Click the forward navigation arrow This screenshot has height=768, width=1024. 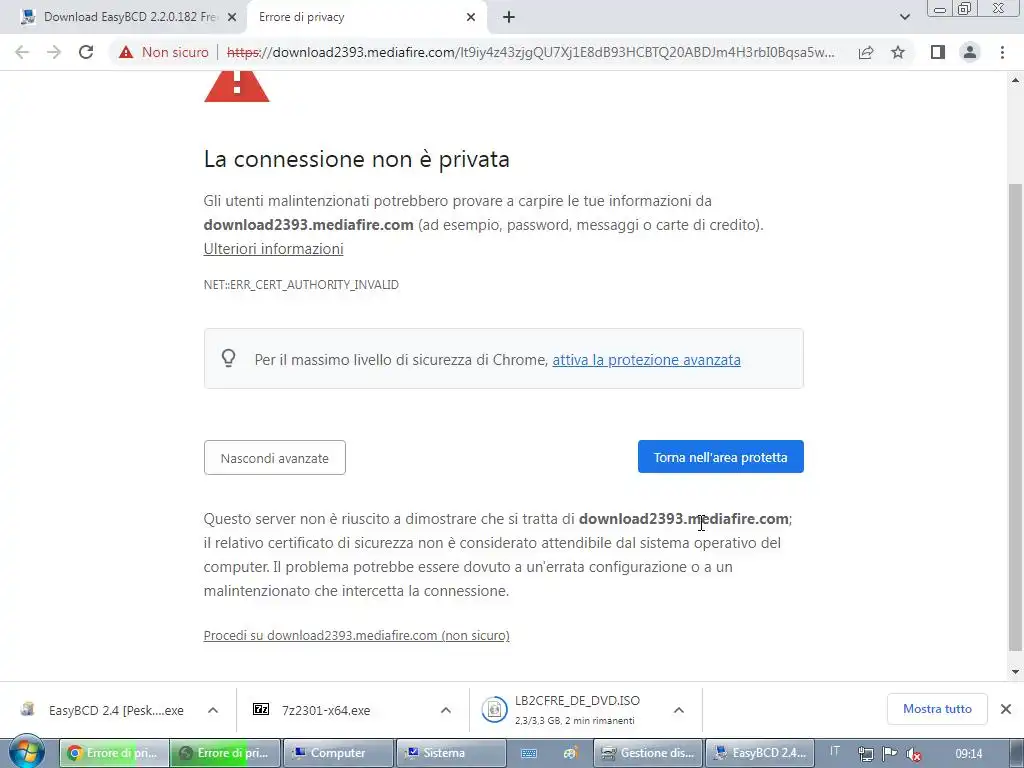point(54,52)
